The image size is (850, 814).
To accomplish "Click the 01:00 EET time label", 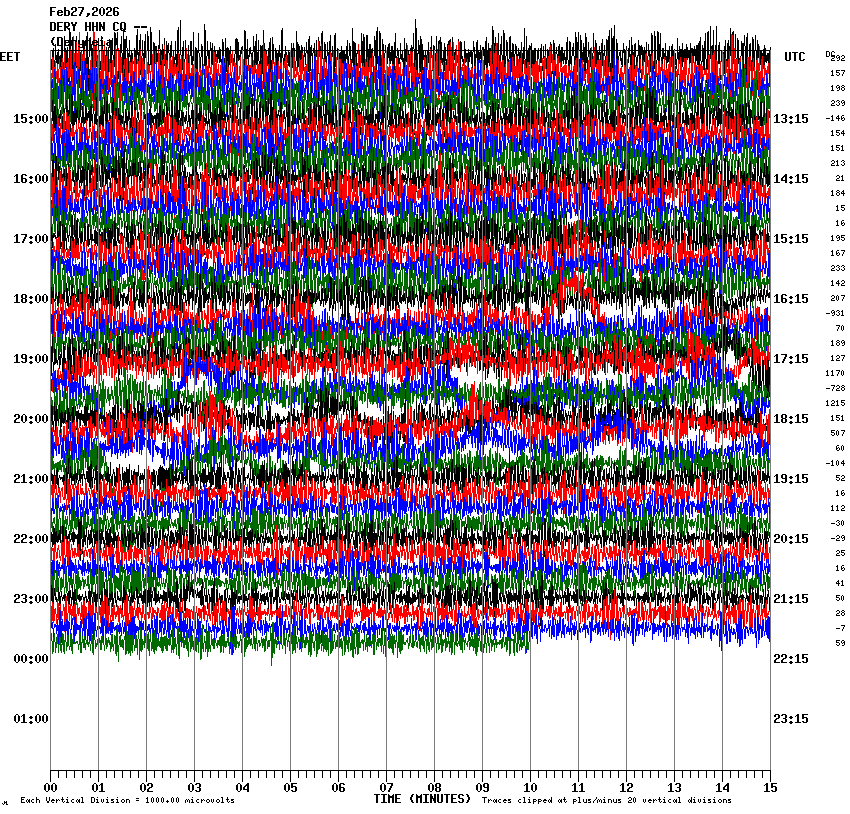I will point(30,719).
